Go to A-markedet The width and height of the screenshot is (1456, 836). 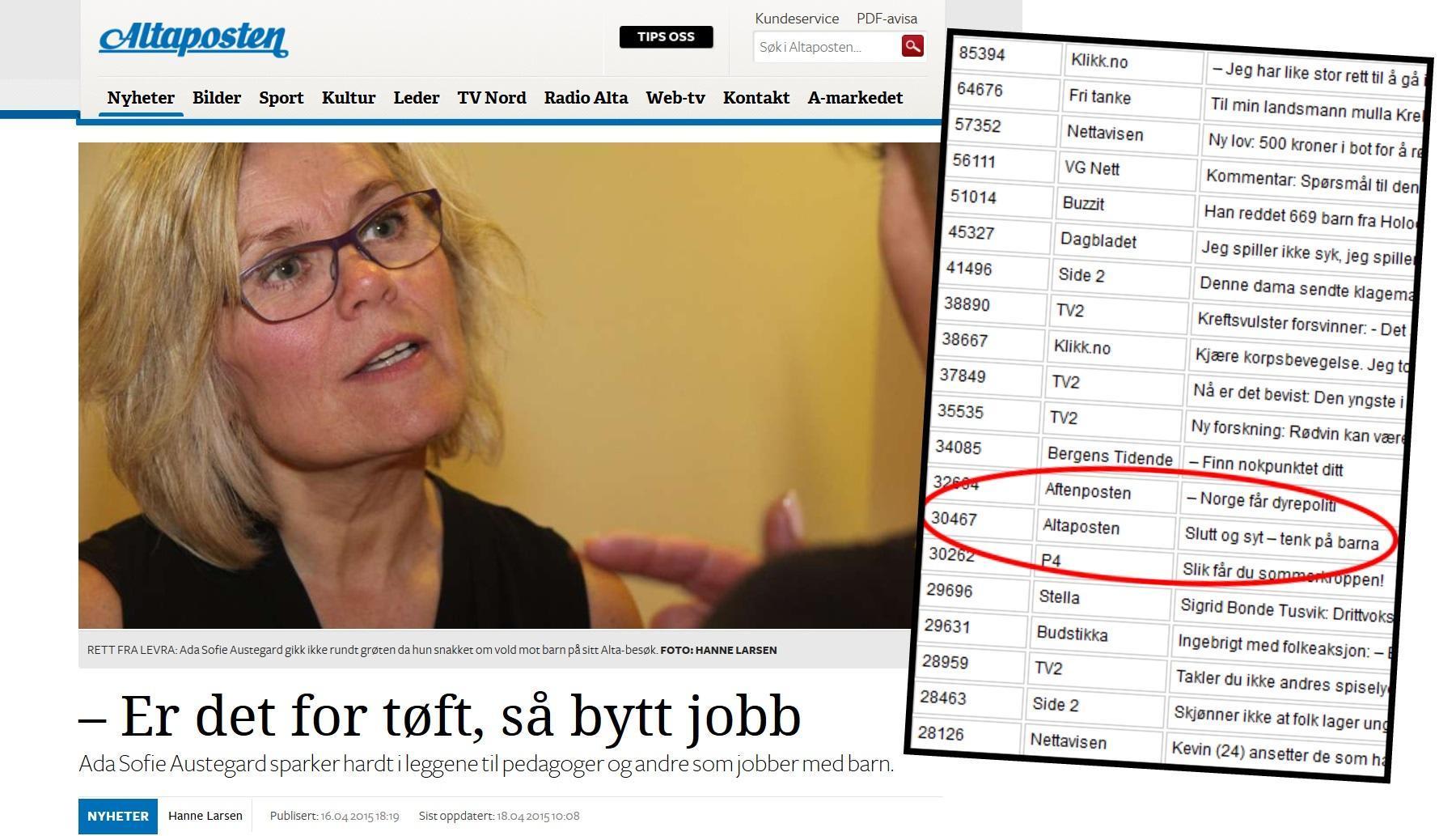pyautogui.click(x=855, y=98)
